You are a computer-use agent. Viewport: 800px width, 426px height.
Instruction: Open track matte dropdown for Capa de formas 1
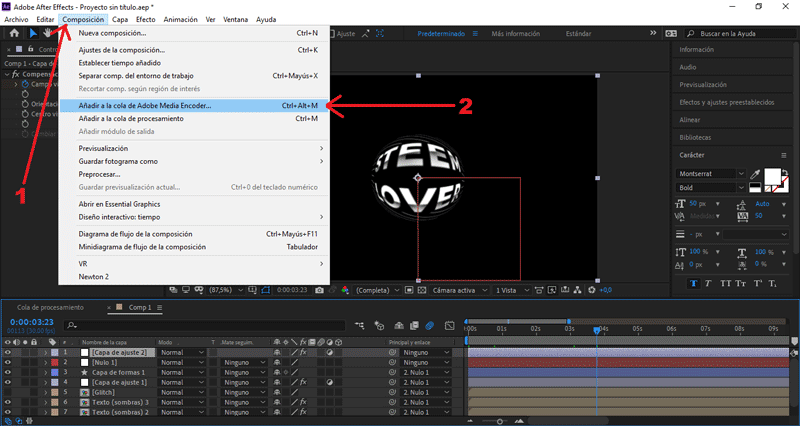pos(245,372)
